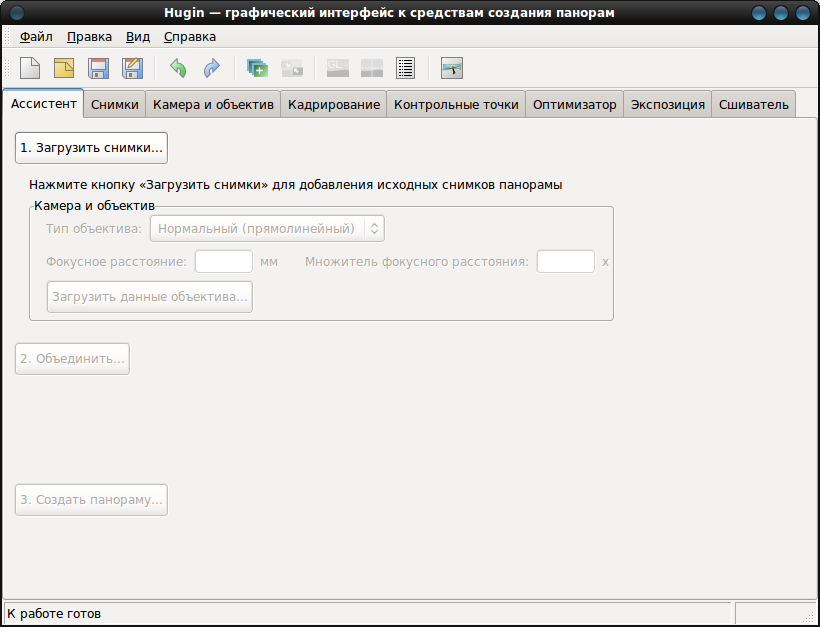Create a new project via the blank-page icon
Image resolution: width=820 pixels, height=627 pixels.
click(x=30, y=68)
